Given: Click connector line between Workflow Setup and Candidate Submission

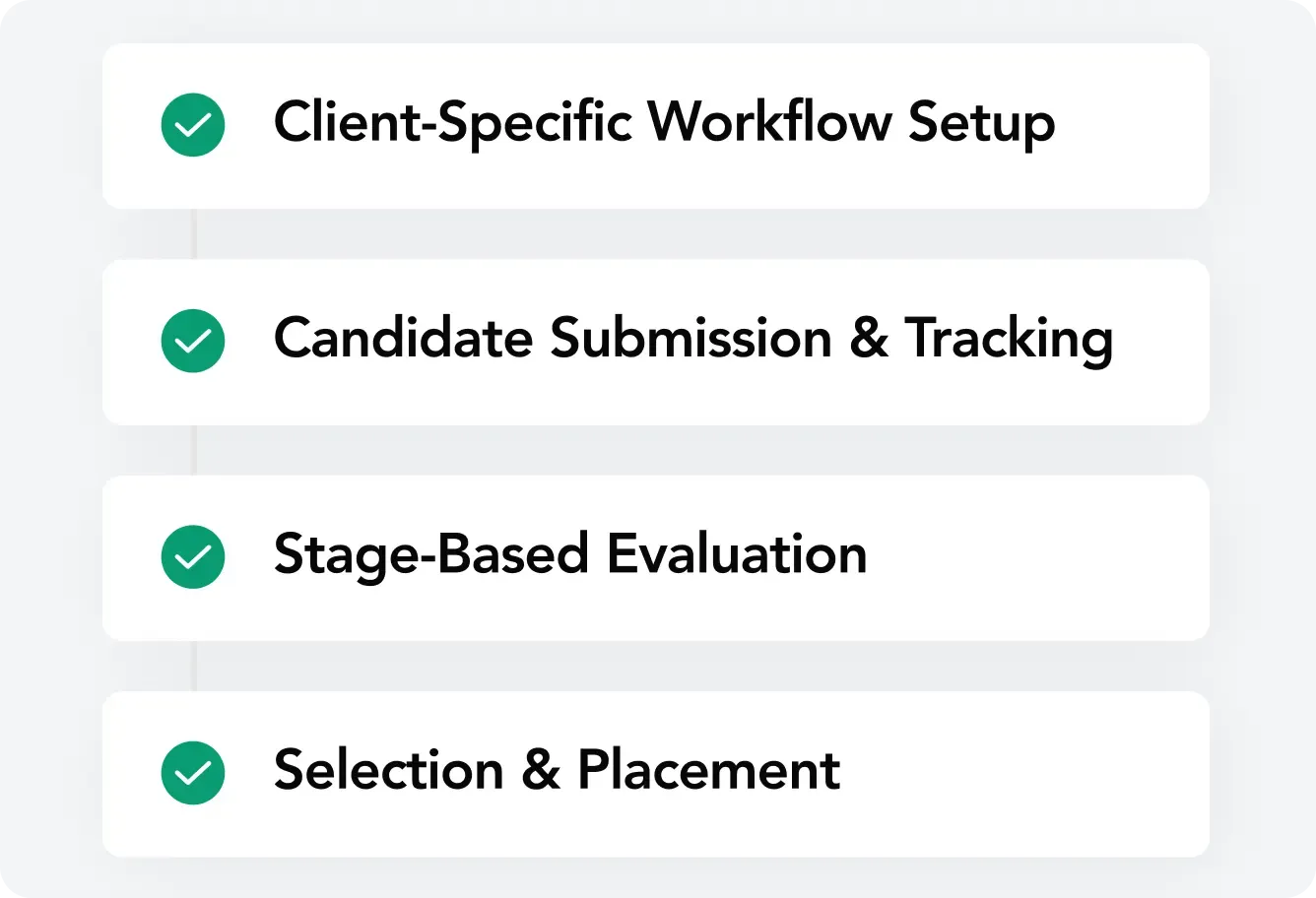Looking at the screenshot, I should pos(194,233).
